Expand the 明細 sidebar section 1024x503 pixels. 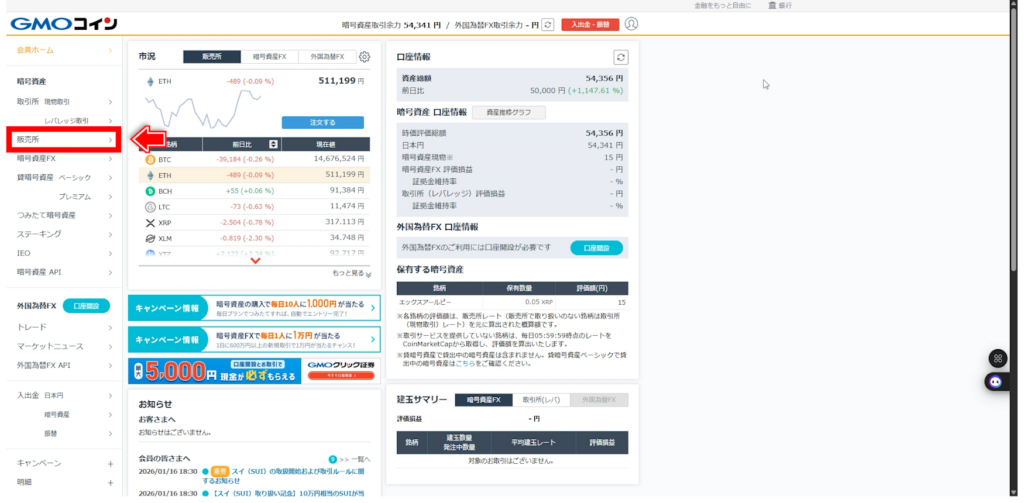pyautogui.click(x=110, y=482)
